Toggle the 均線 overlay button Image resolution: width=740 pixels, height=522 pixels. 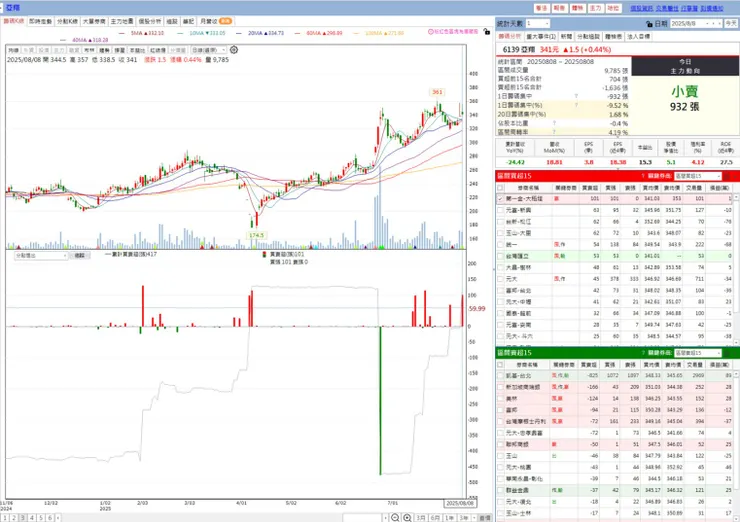[x=14, y=50]
